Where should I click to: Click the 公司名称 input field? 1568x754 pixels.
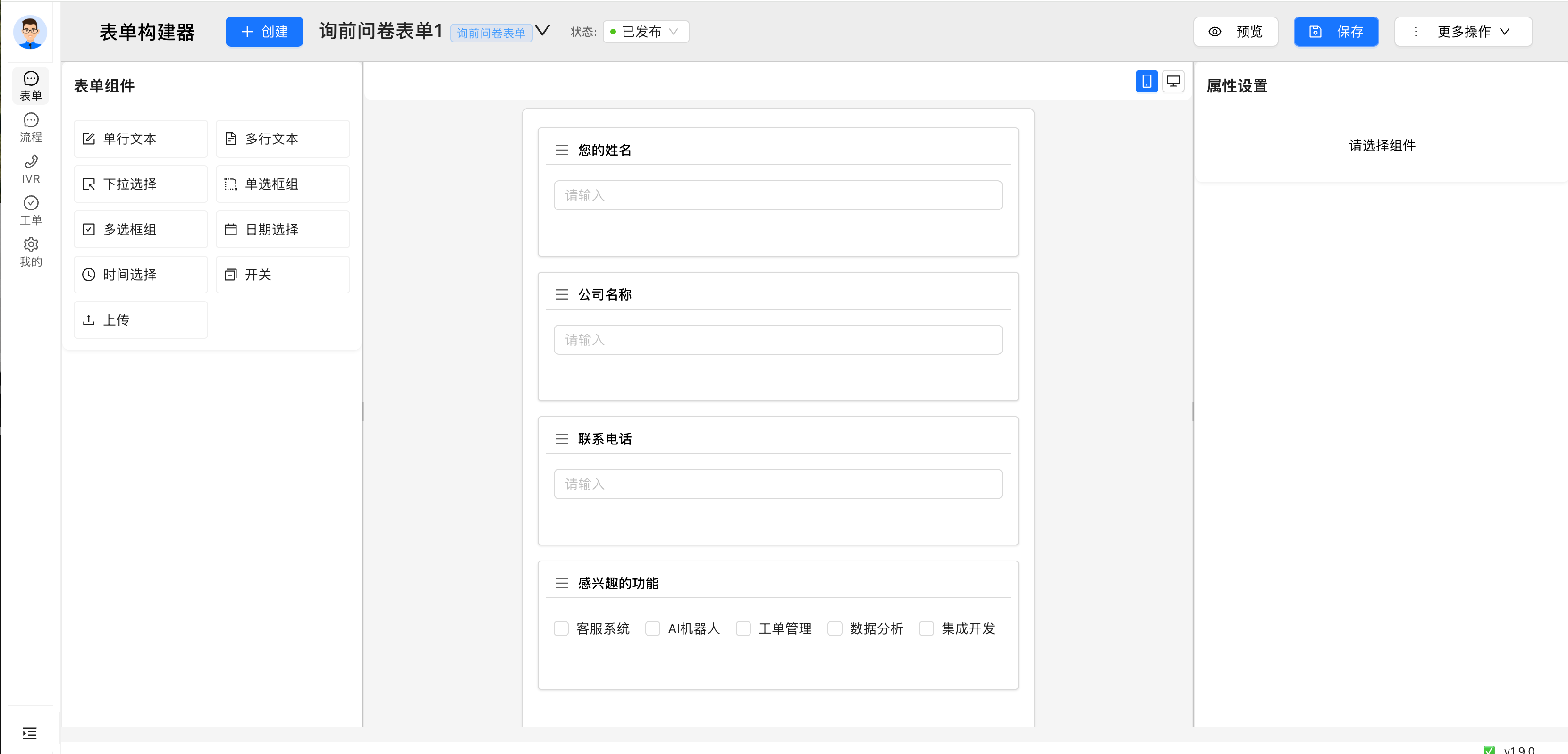click(x=777, y=340)
